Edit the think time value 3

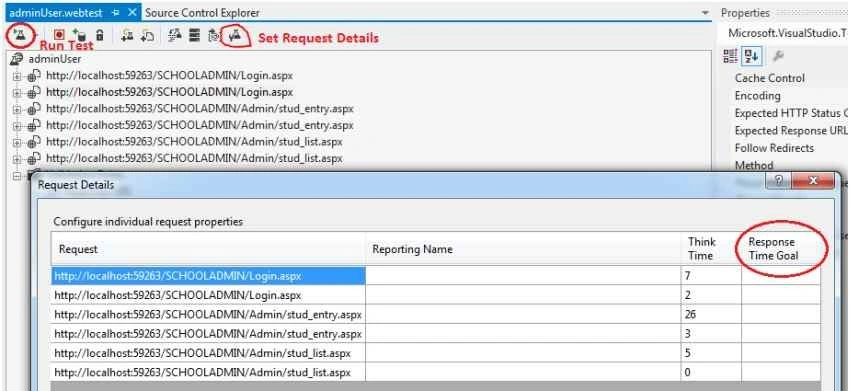[711, 334]
